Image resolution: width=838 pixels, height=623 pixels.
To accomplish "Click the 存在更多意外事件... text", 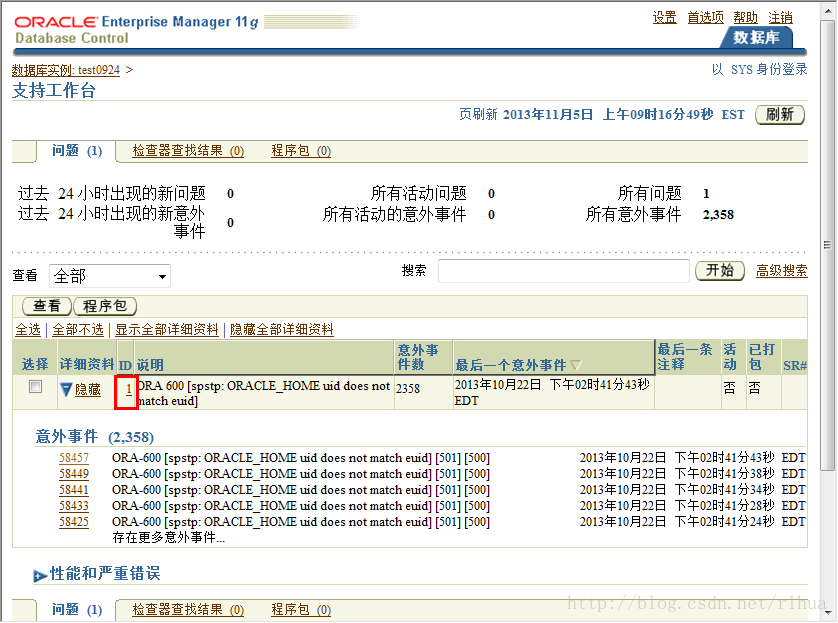I will click(168, 538).
